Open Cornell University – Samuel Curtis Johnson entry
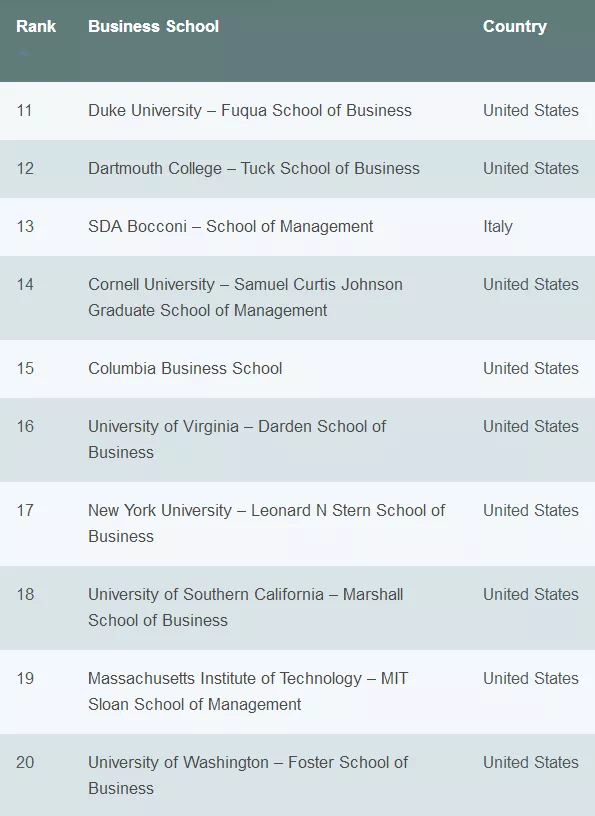 click(x=245, y=297)
